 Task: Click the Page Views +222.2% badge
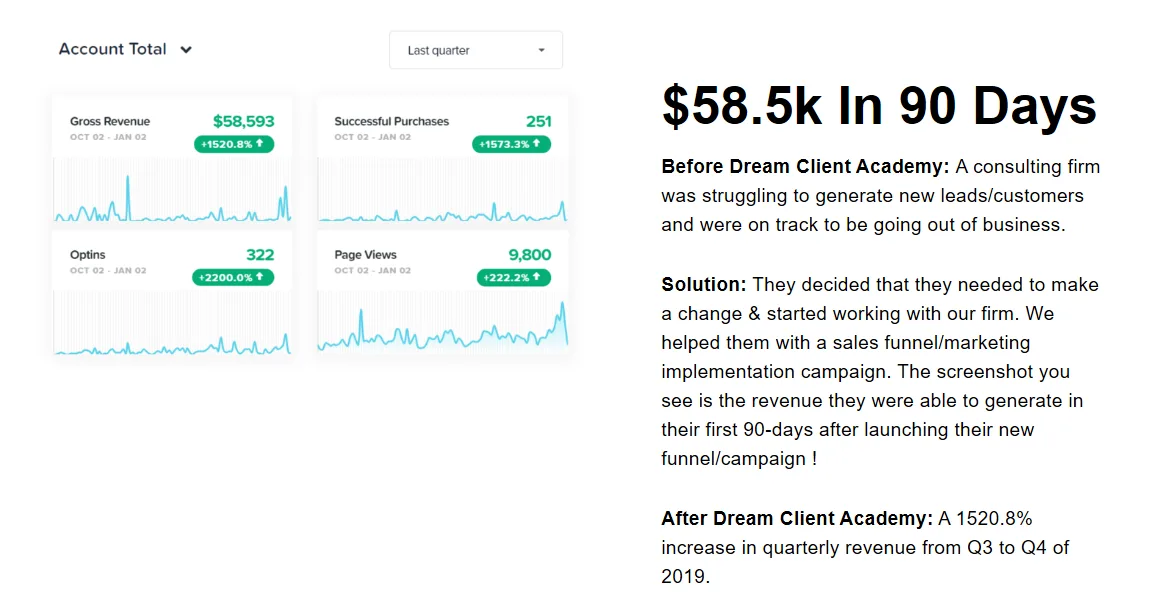click(x=513, y=277)
